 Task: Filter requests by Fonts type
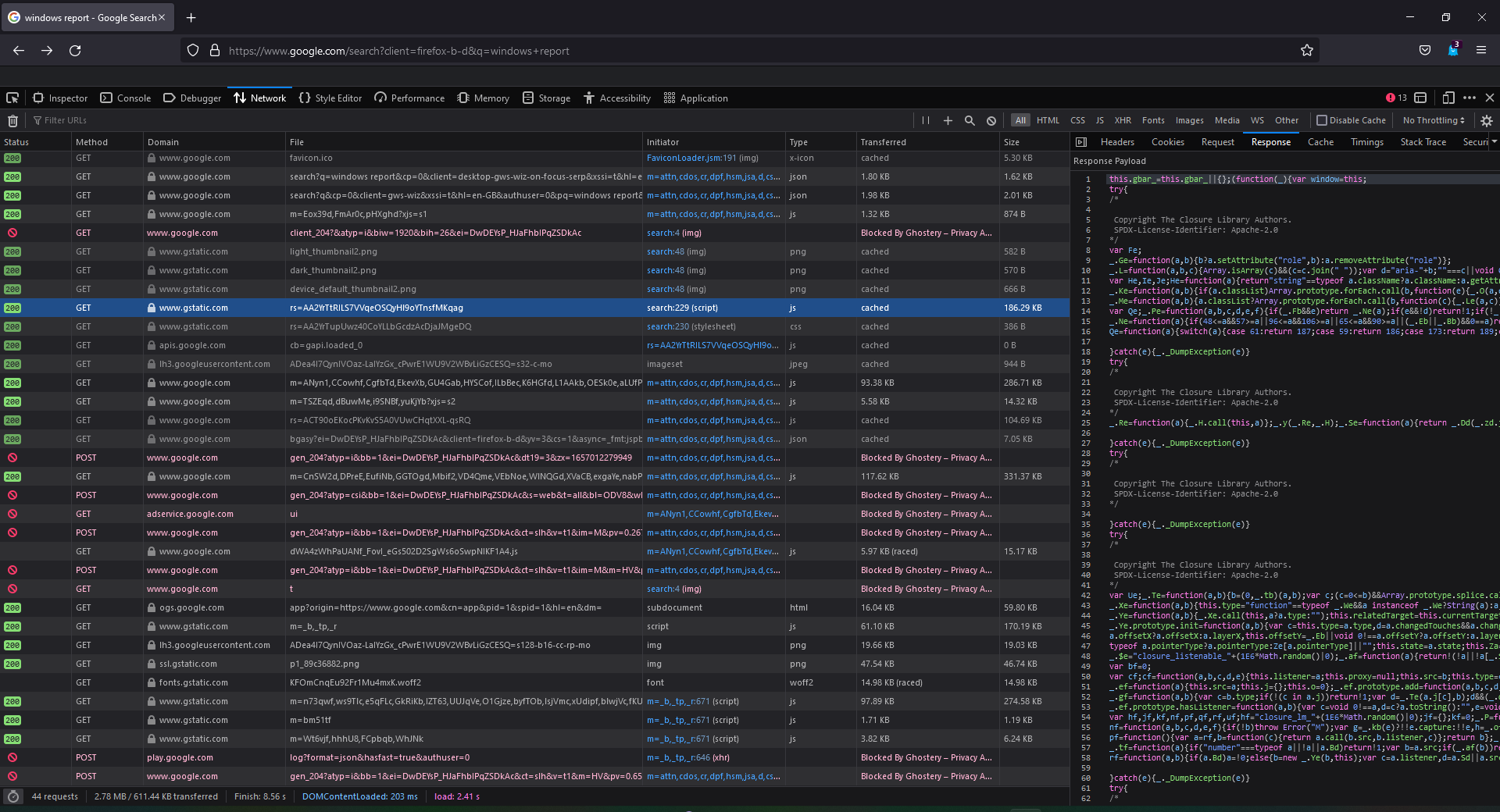[x=1153, y=121]
